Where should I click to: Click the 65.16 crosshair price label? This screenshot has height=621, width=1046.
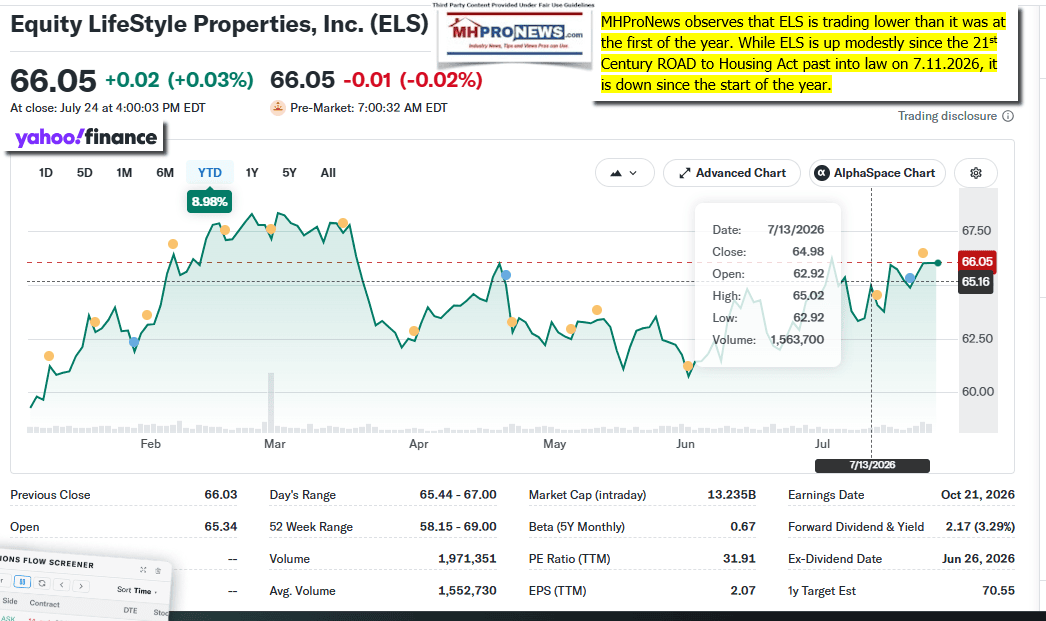[975, 281]
